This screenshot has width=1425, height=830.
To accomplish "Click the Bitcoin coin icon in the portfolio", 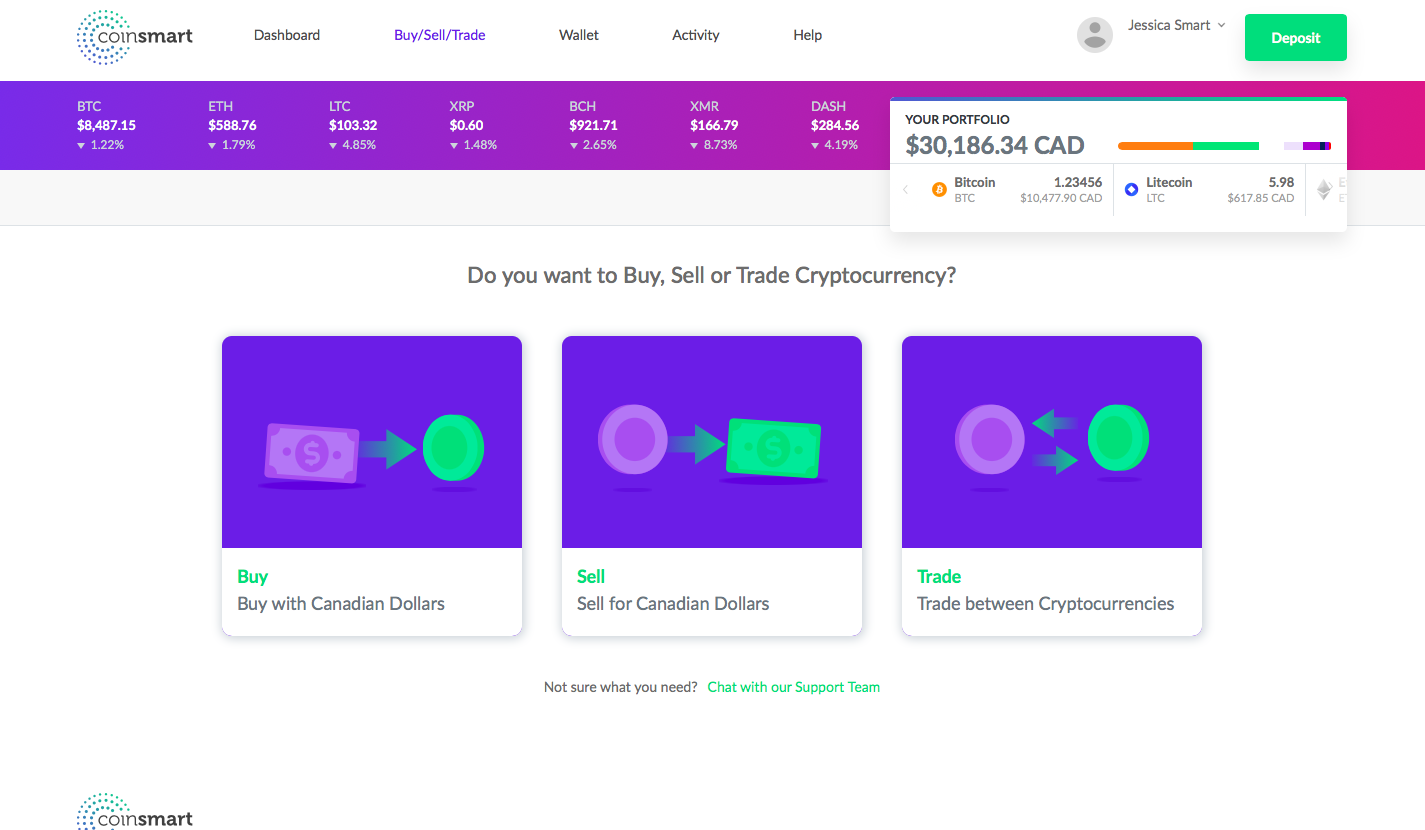I will 939,189.
